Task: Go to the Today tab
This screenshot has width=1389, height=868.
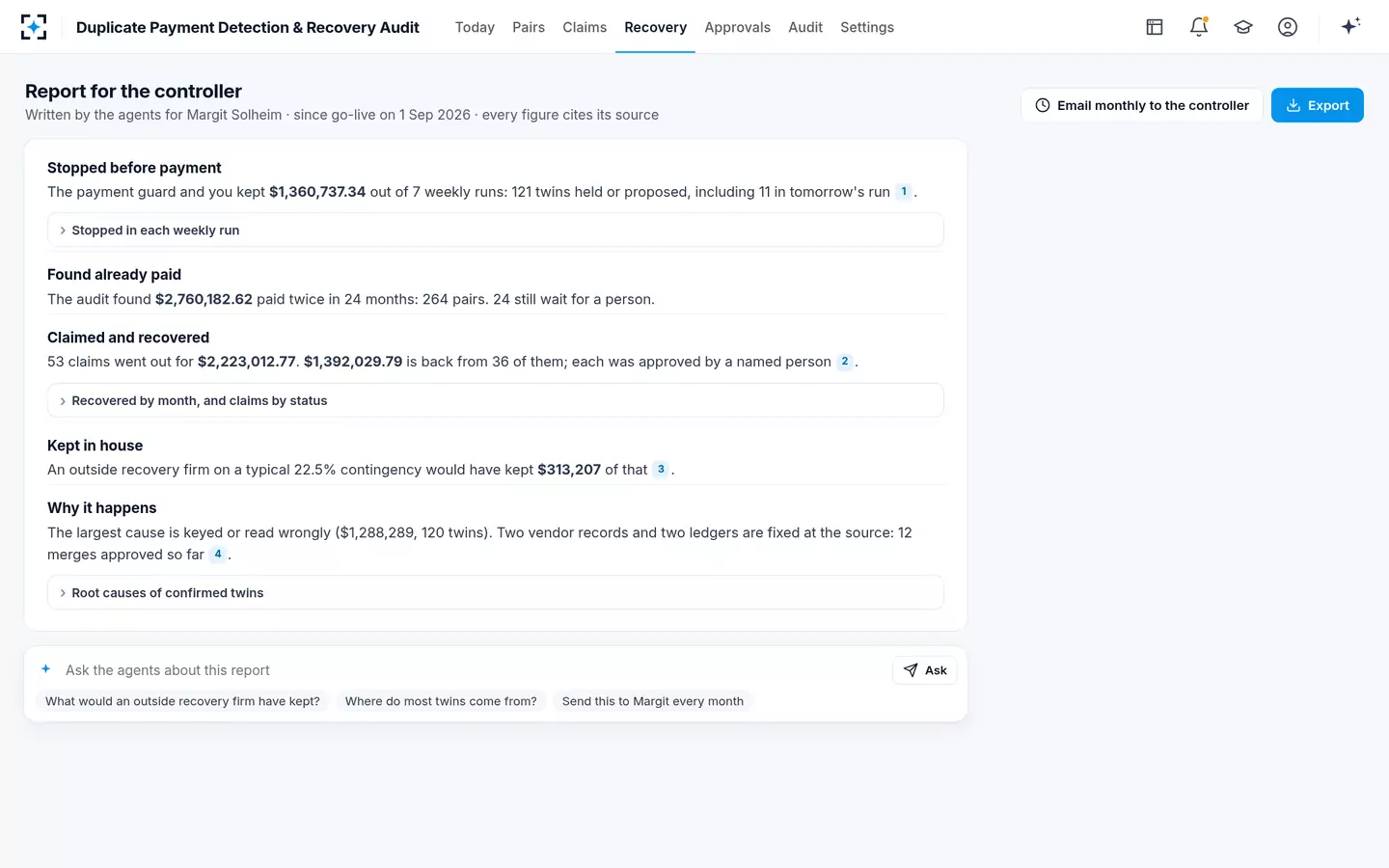Action: [x=475, y=27]
